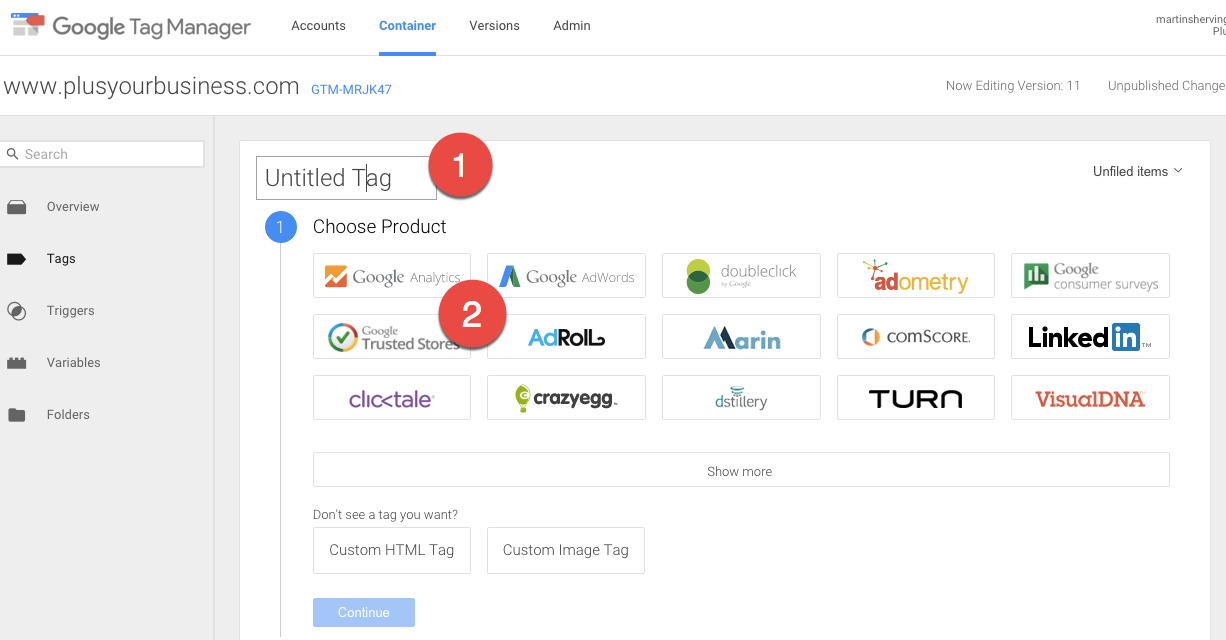This screenshot has width=1226, height=640.
Task: Click the Continue button
Action: 364,612
